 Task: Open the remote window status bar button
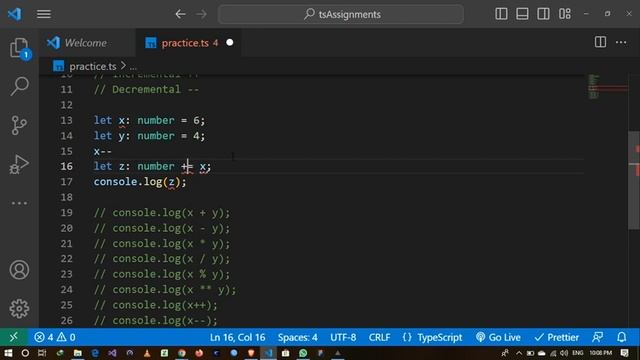(x=14, y=337)
